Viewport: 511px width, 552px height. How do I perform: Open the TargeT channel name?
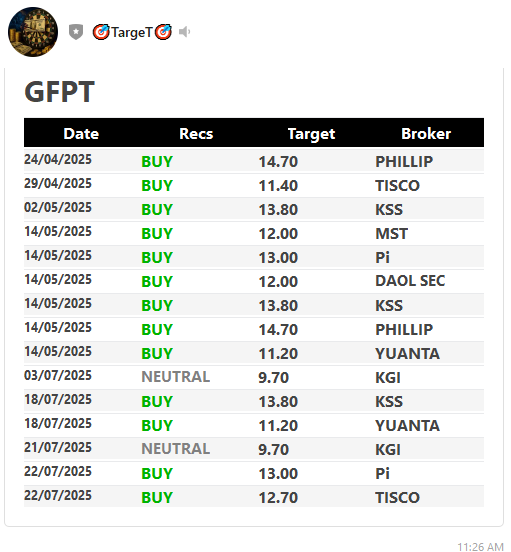click(x=132, y=32)
